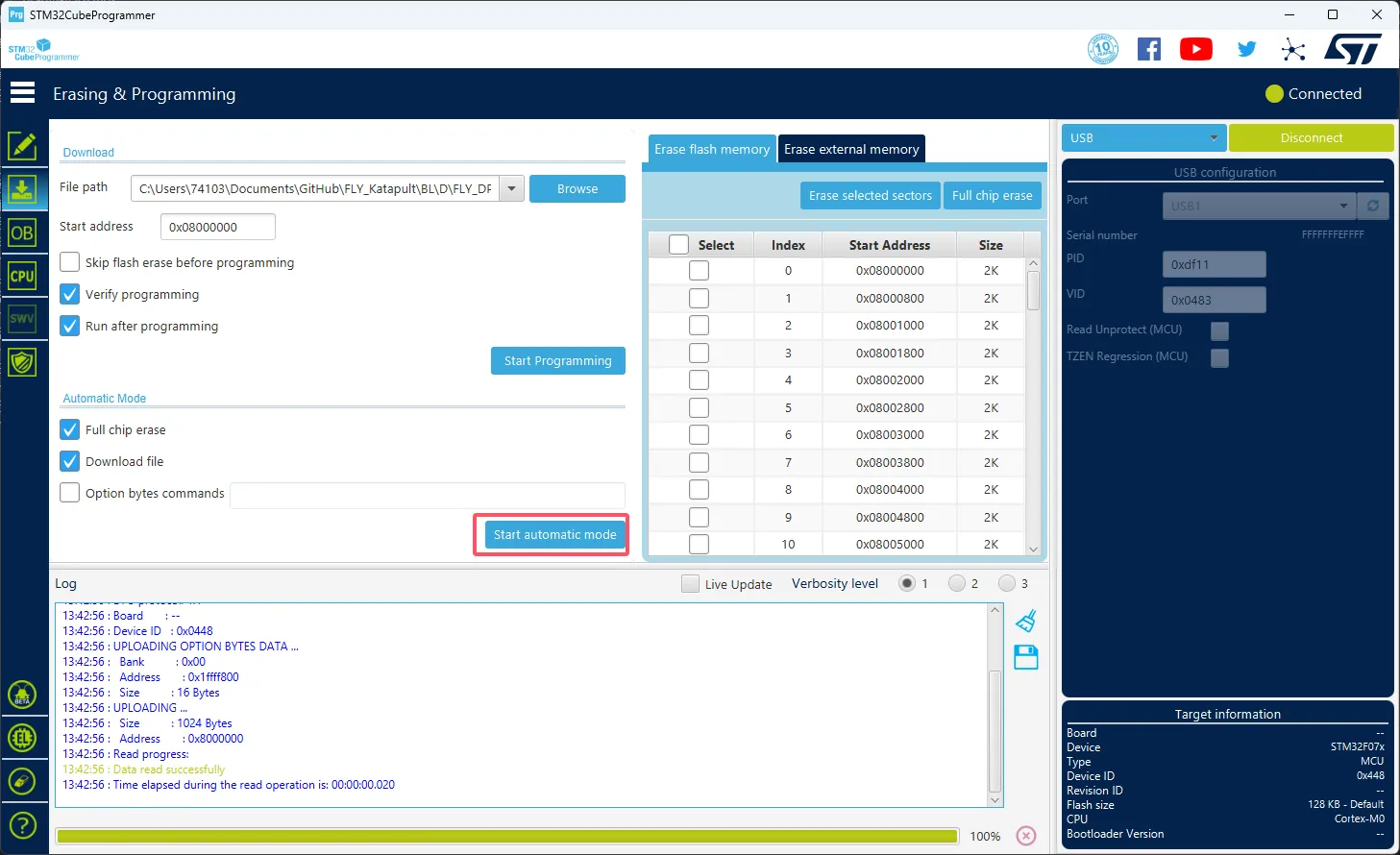Viewport: 1400px width, 855px height.
Task: Click the Start Programming button
Action: point(557,360)
